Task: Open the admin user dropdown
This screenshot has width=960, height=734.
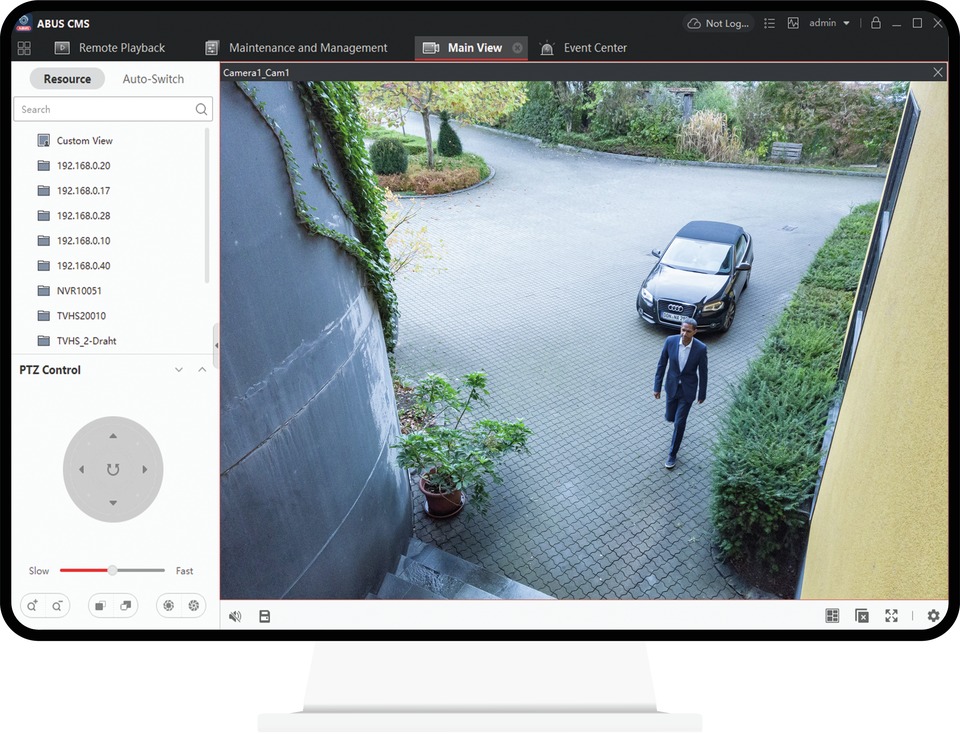Action: coord(829,23)
